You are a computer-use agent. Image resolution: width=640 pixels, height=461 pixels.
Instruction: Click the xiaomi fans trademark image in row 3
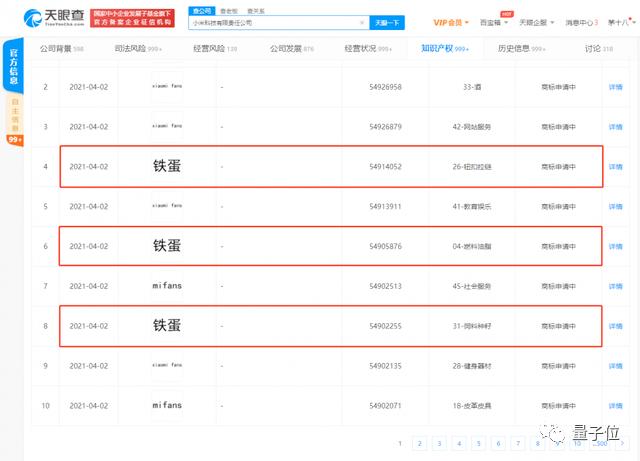tap(167, 127)
